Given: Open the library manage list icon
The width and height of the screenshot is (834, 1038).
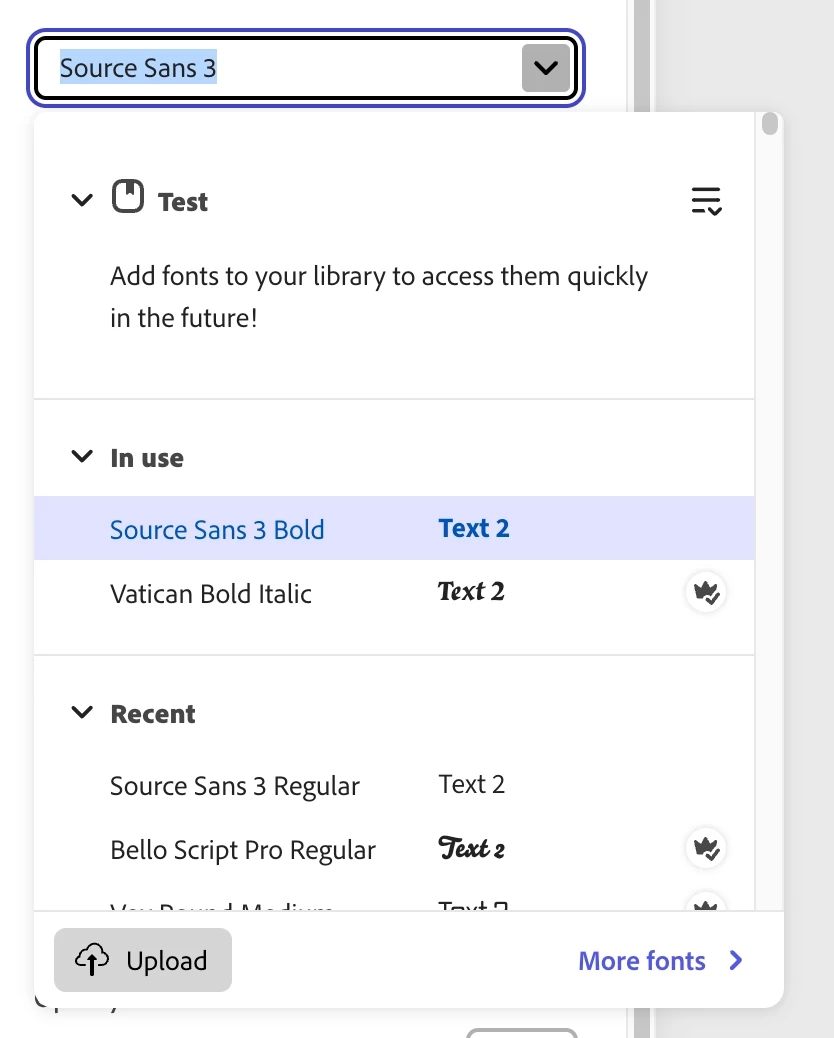Looking at the screenshot, I should 706,201.
